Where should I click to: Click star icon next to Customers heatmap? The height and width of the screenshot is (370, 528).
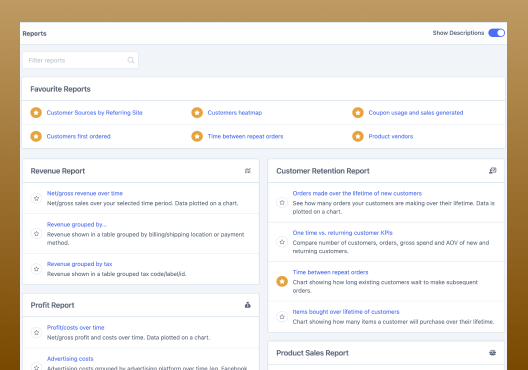[x=197, y=112]
